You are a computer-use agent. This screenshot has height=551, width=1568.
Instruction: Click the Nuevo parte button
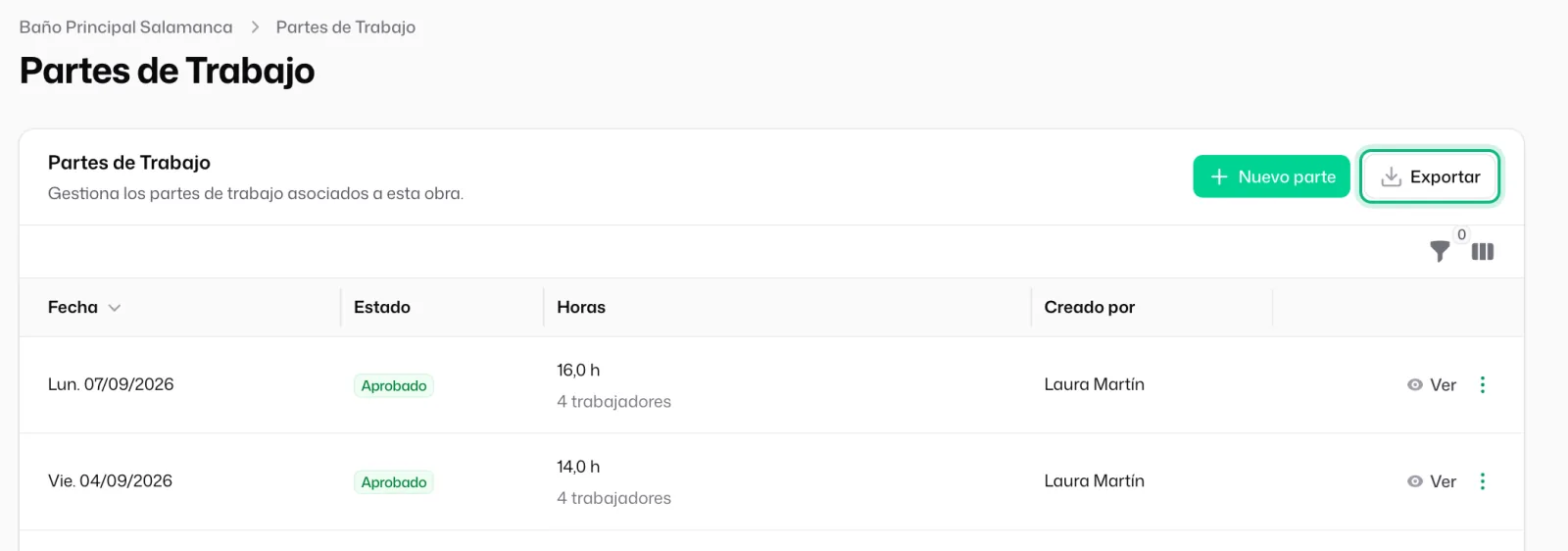pyautogui.click(x=1272, y=176)
